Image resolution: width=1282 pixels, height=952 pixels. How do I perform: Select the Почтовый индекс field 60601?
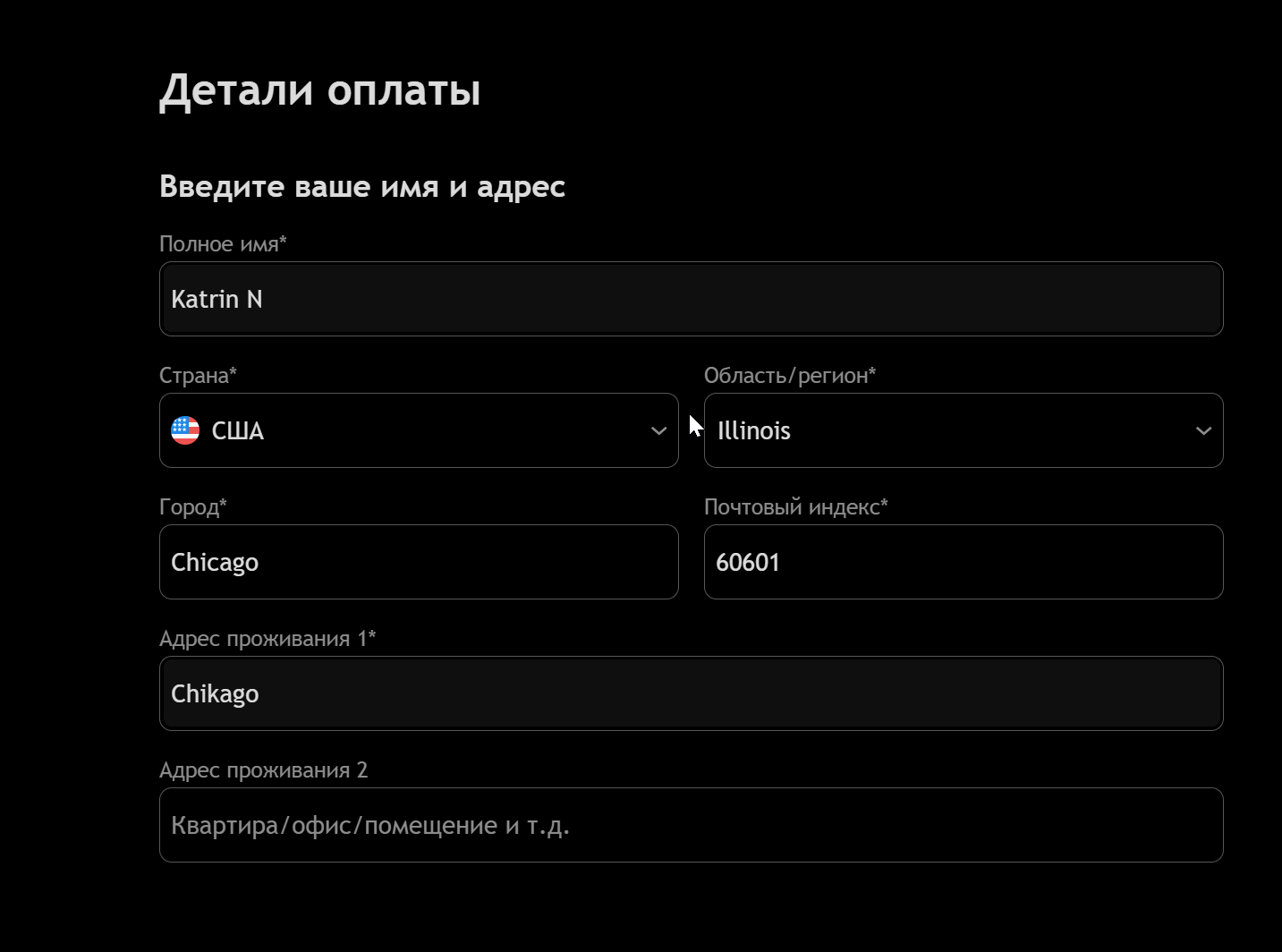964,562
